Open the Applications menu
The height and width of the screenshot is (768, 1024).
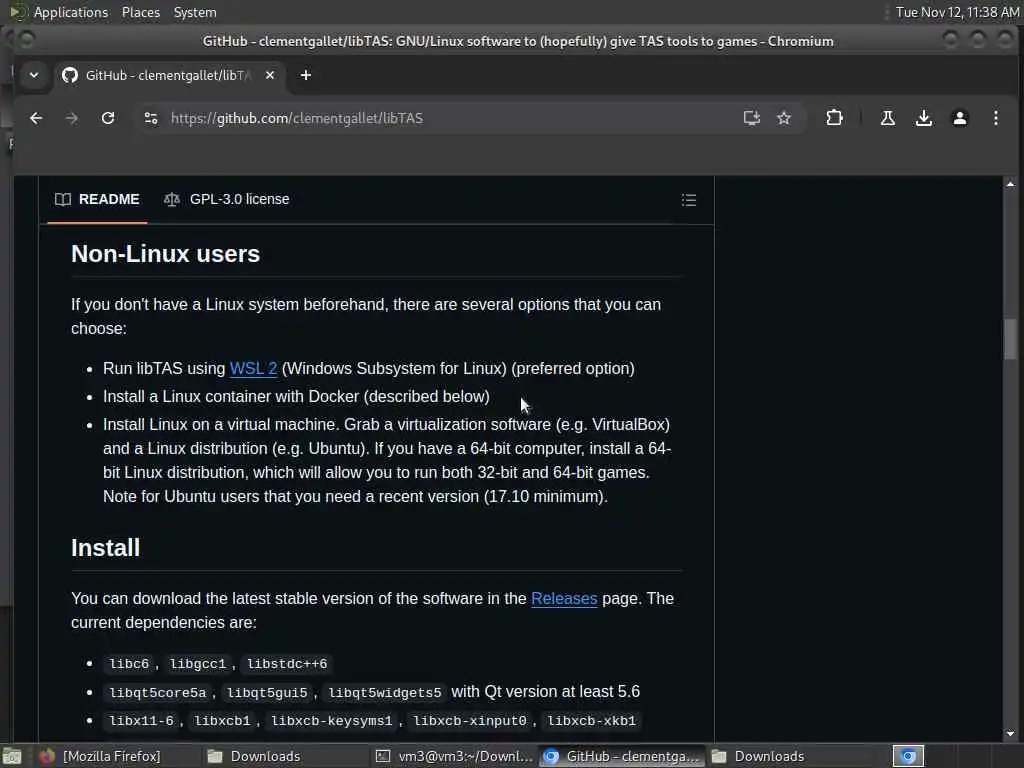[71, 12]
